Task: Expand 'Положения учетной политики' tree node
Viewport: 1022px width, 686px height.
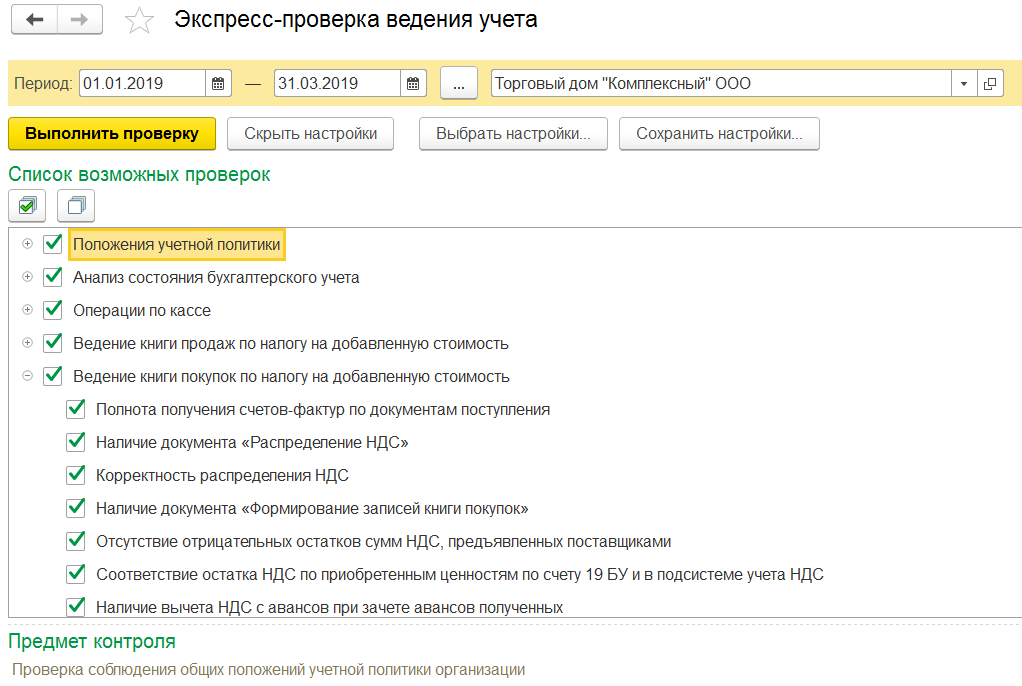Action: coord(28,244)
